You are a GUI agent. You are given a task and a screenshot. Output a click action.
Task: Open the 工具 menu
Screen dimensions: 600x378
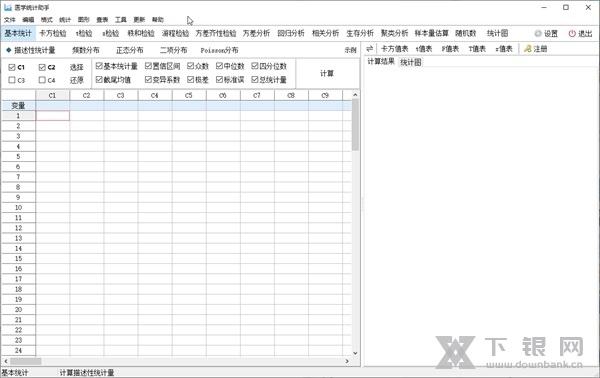point(121,20)
